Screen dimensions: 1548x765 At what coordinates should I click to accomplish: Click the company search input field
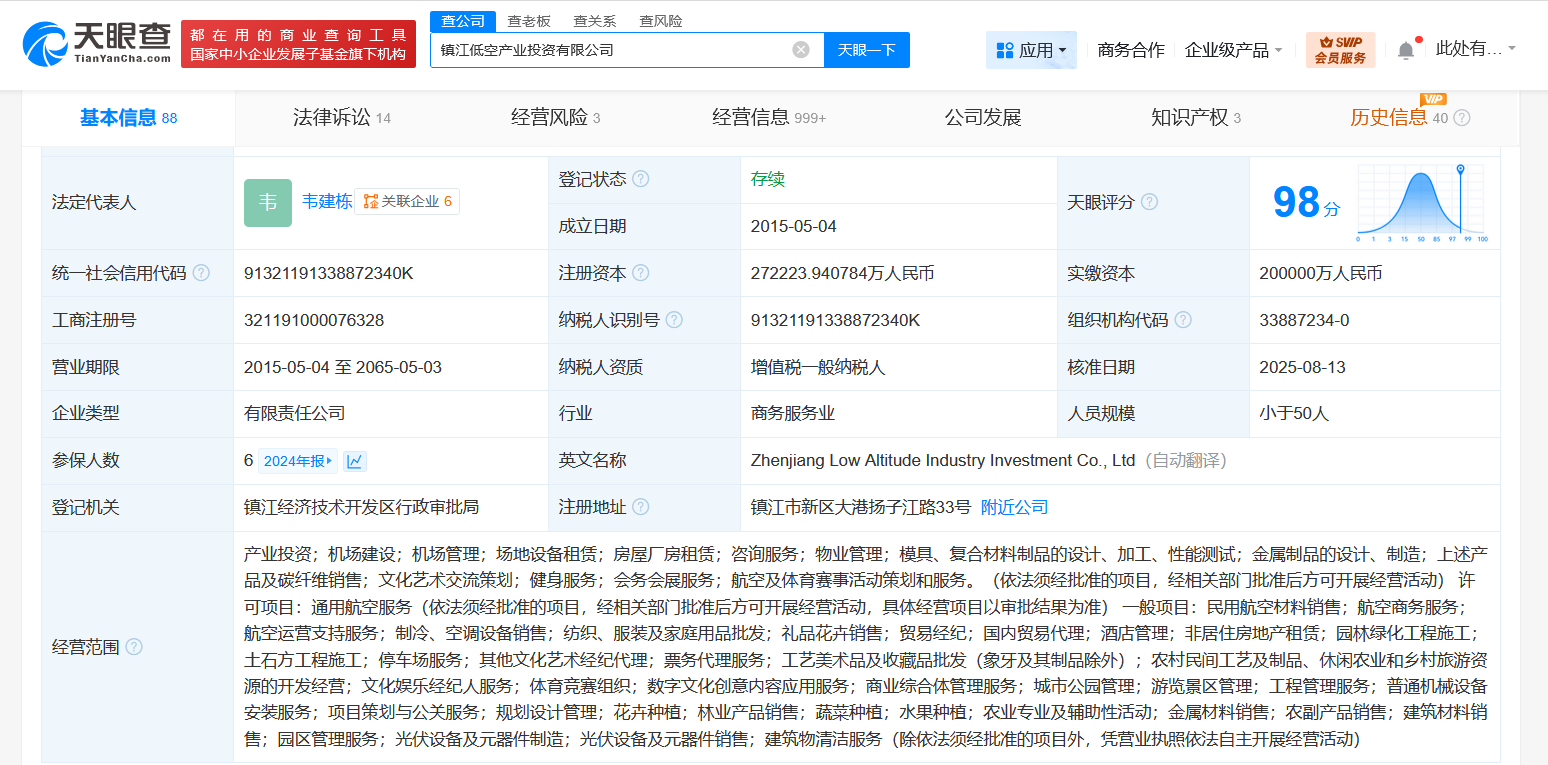point(610,50)
